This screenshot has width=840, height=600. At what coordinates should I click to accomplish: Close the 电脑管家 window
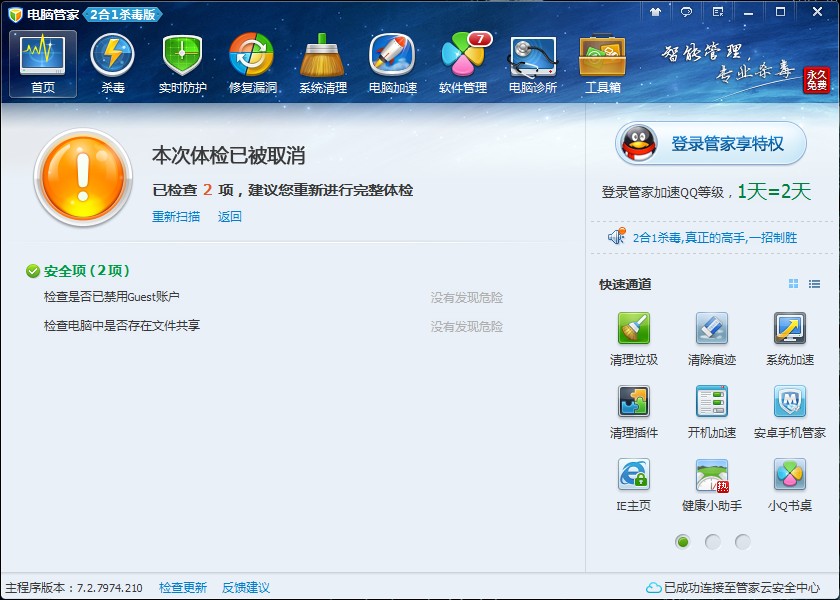(x=818, y=12)
